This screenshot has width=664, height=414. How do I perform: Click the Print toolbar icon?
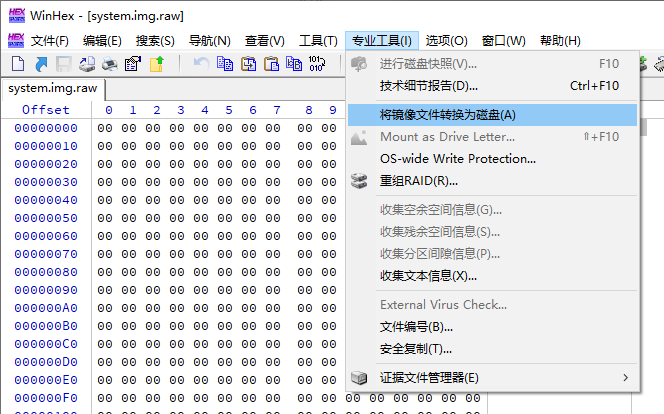click(110, 64)
